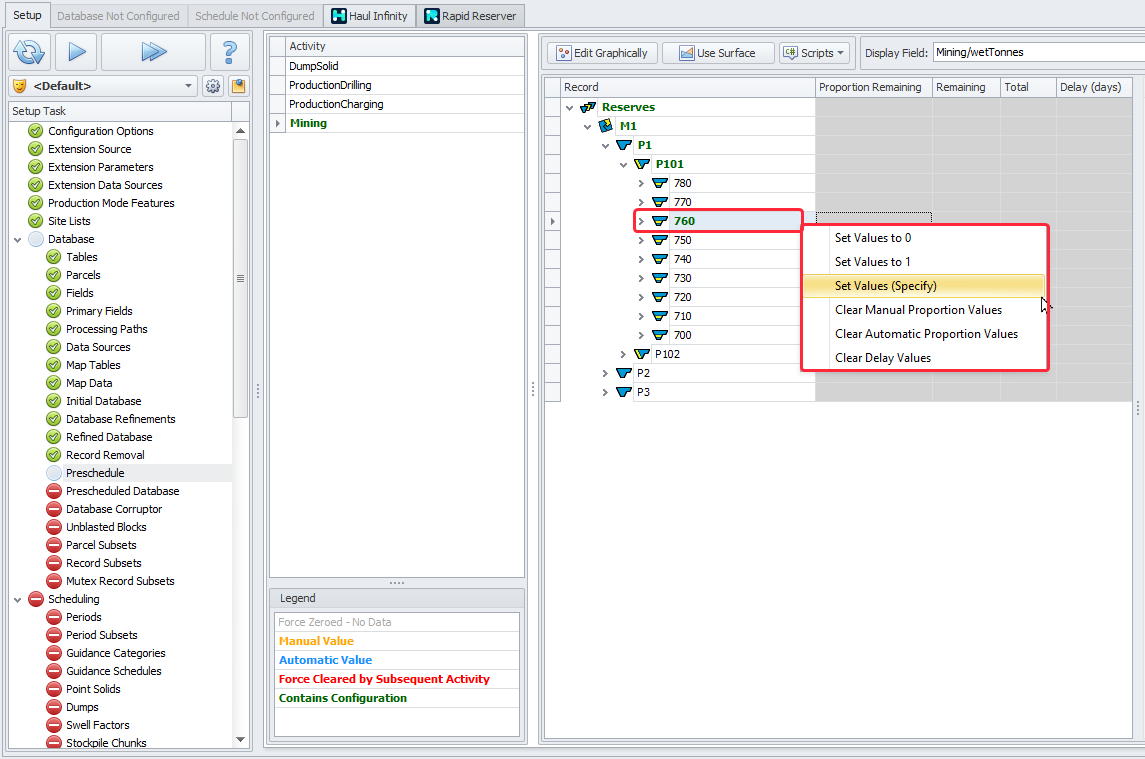Click the gear settings icon beside Default
The height and width of the screenshot is (759, 1145).
point(213,86)
